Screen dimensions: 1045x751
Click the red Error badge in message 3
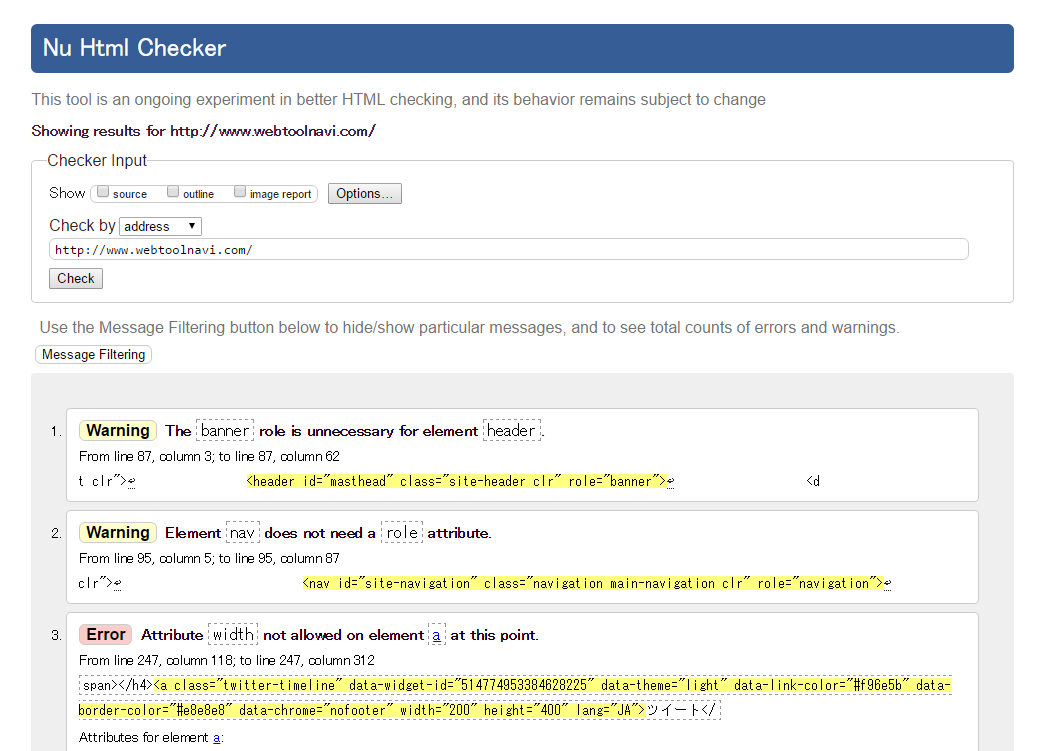(x=106, y=635)
